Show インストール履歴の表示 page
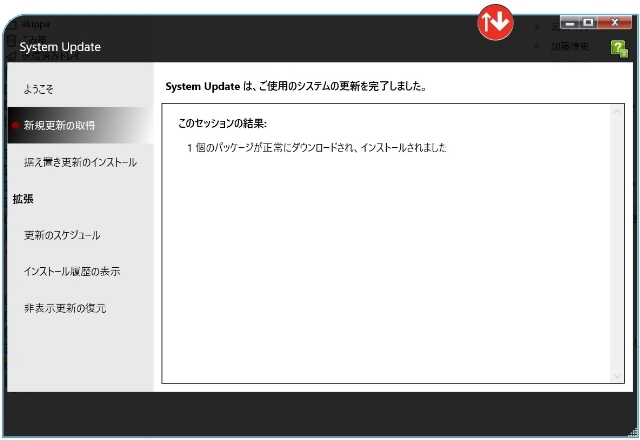The image size is (640, 440). point(72,271)
